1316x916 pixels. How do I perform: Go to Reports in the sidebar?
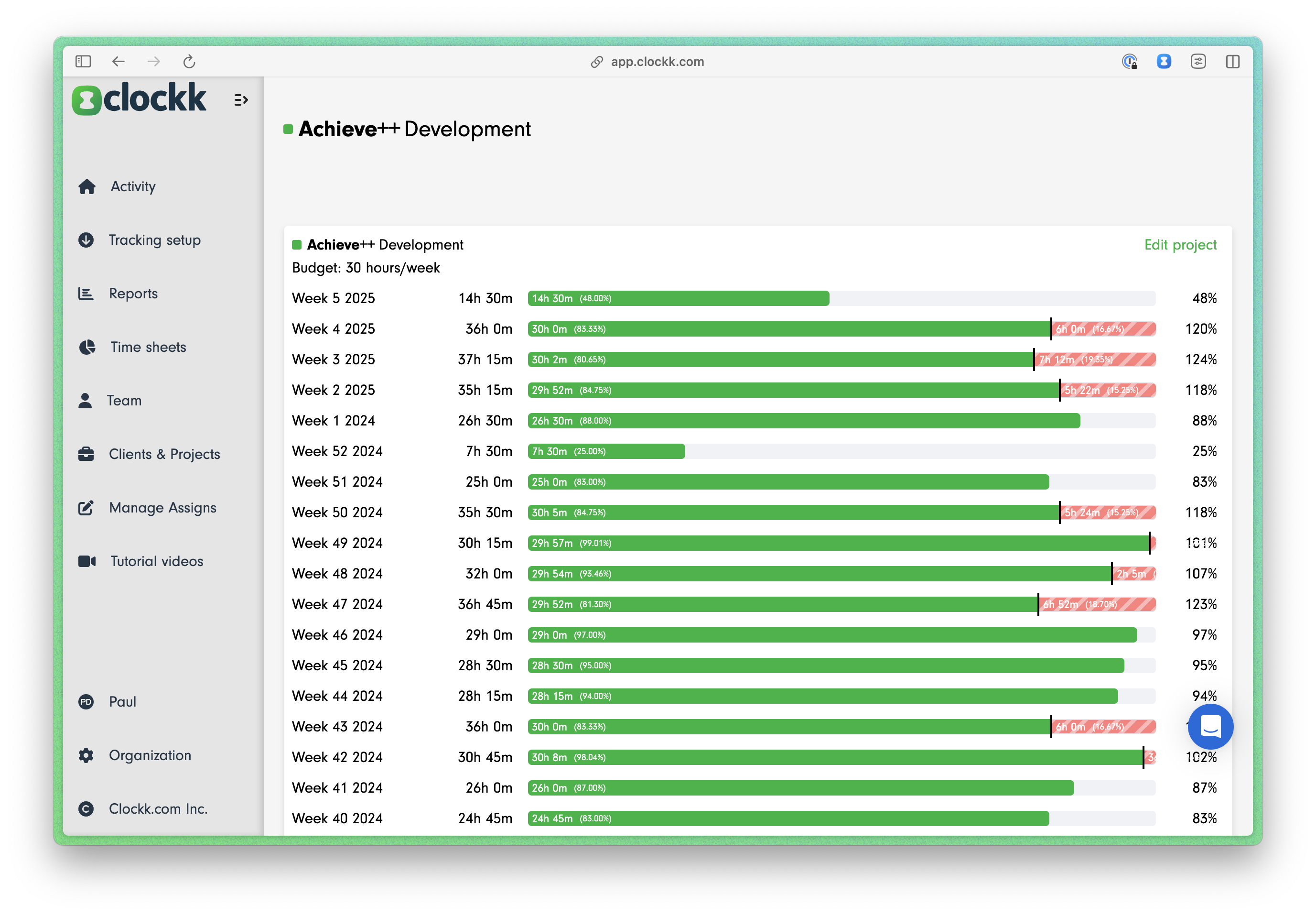[x=133, y=294]
